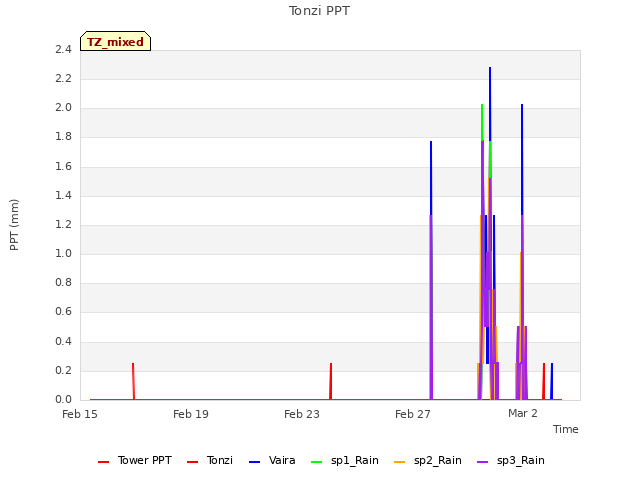Click the blue Vaira spike at Feb 27

pyautogui.click(x=431, y=178)
